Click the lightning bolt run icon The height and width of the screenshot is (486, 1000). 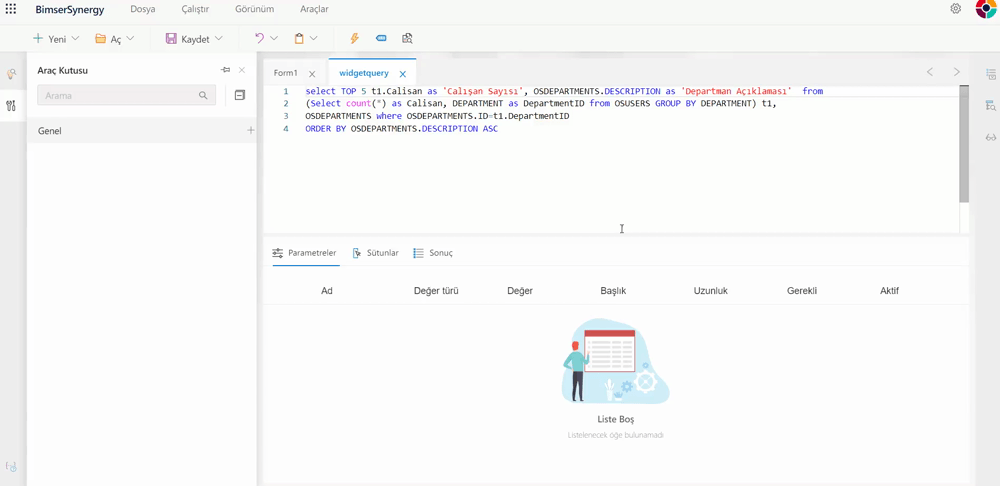pyautogui.click(x=354, y=39)
